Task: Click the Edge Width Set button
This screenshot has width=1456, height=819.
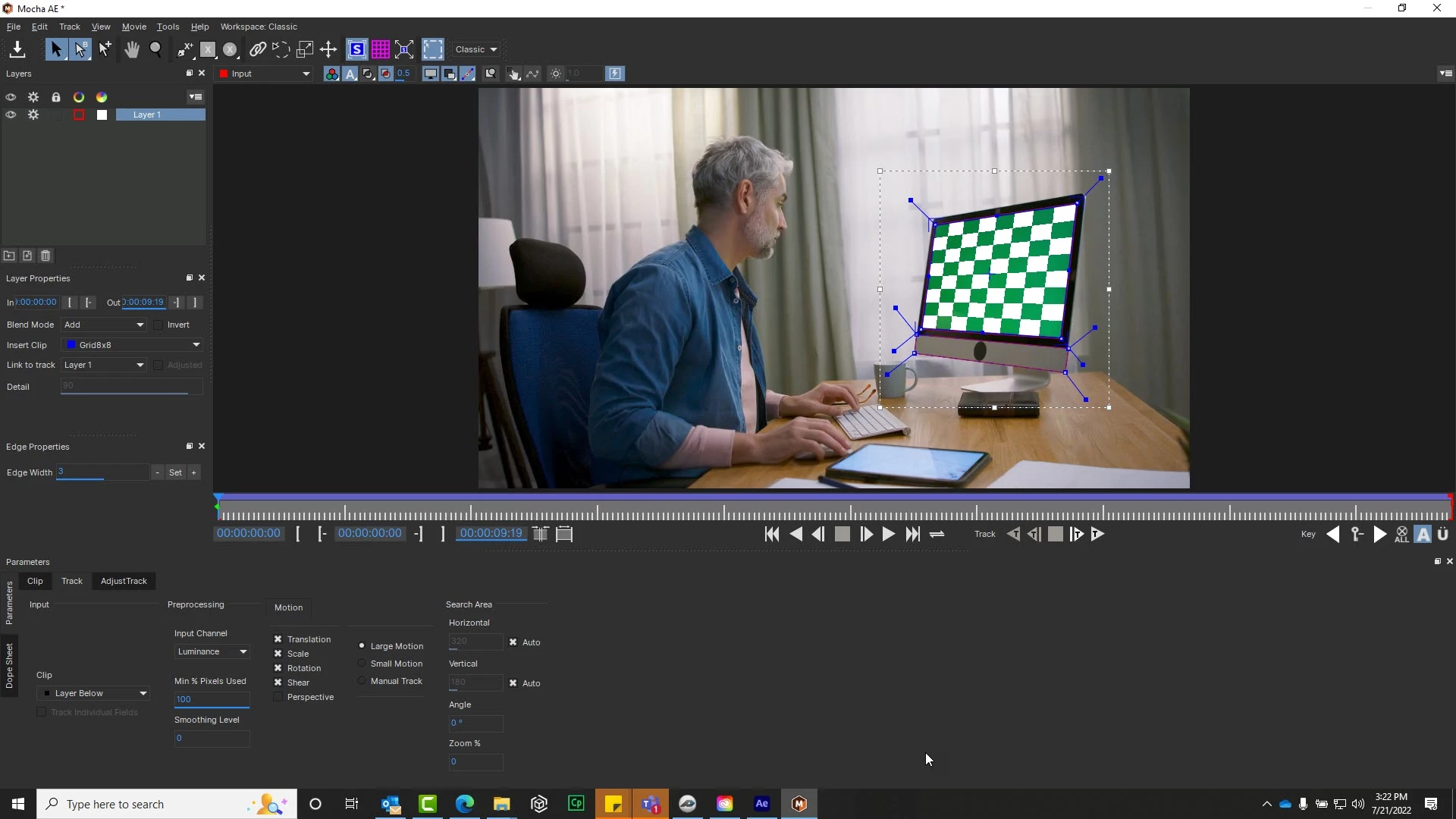Action: pos(175,473)
